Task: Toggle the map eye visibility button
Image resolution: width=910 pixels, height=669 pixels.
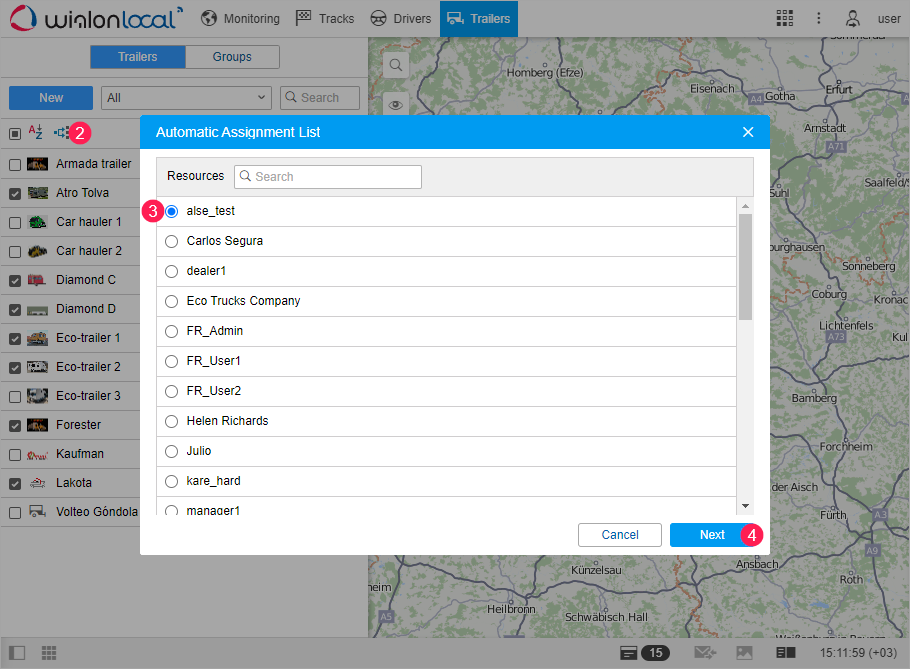Action: pyautogui.click(x=396, y=104)
